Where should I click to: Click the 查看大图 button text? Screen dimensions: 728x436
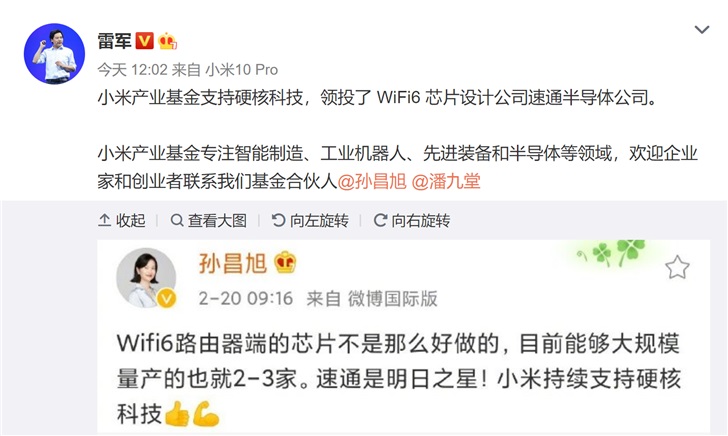217,221
